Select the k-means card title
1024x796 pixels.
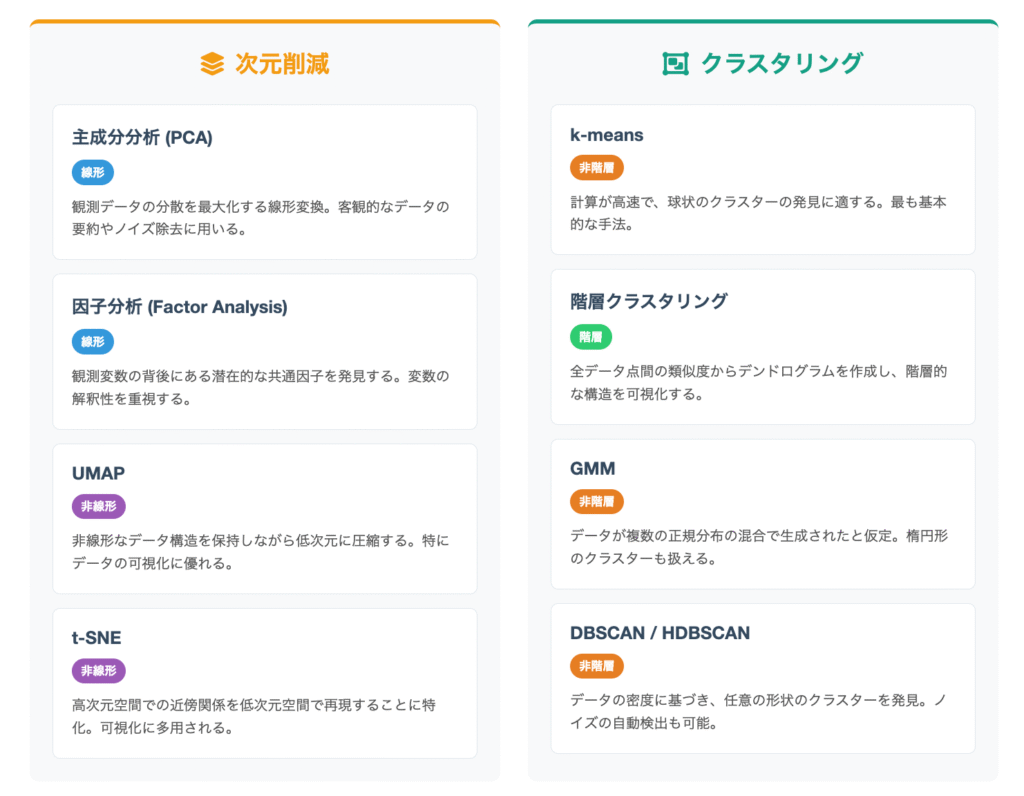tap(607, 135)
